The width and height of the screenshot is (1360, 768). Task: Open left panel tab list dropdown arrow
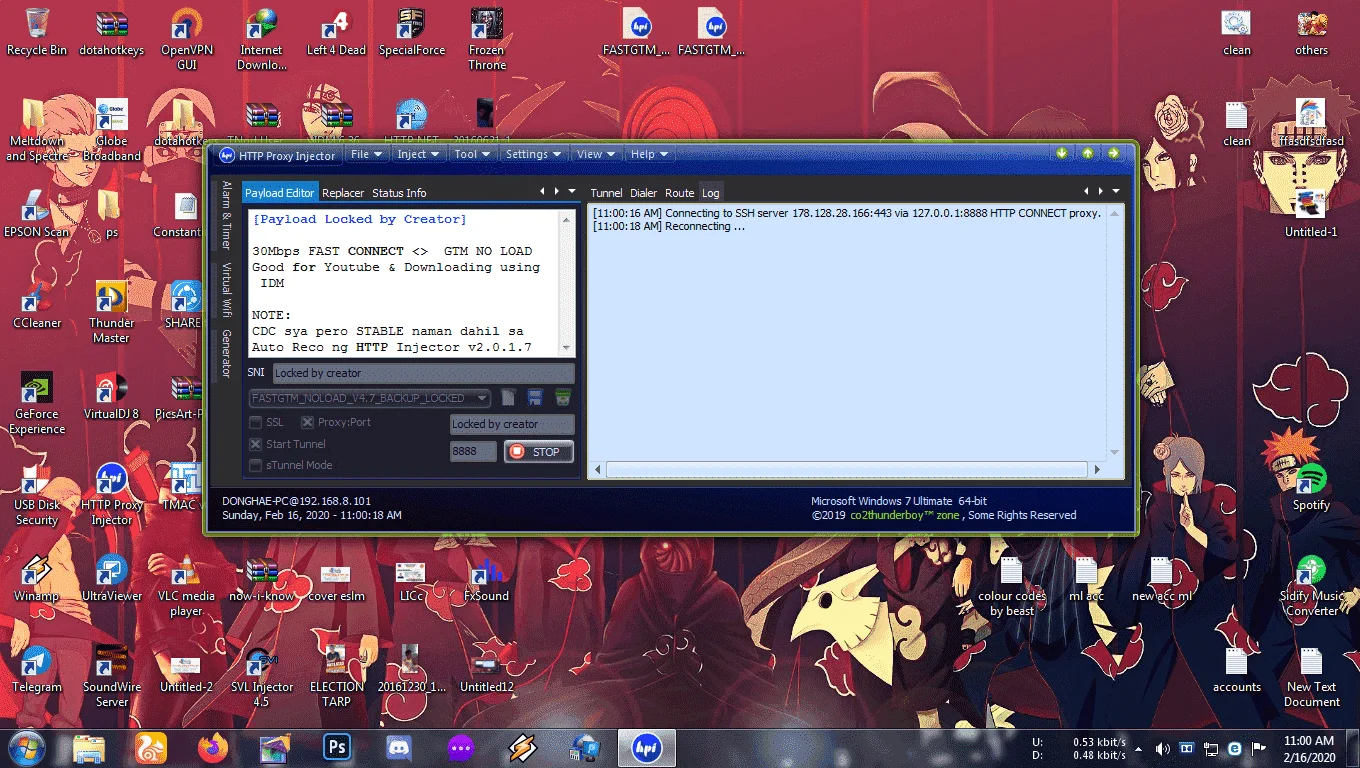(572, 191)
